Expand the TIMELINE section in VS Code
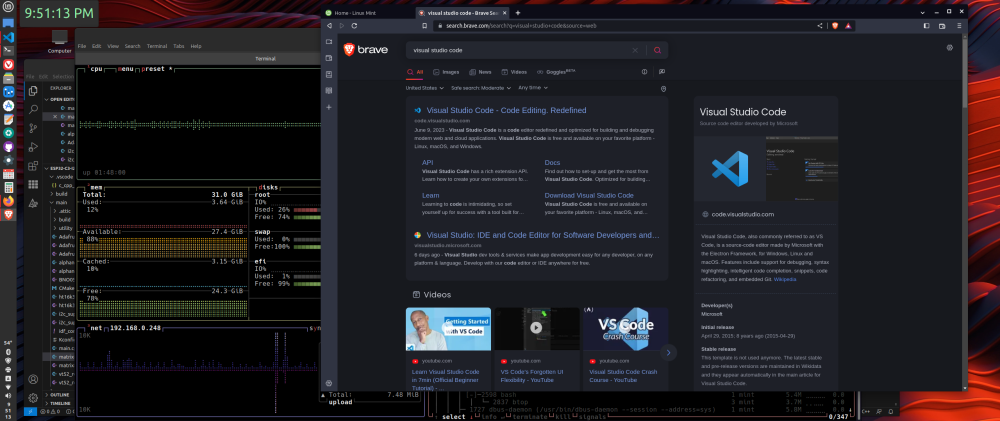 pyautogui.click(x=59, y=403)
